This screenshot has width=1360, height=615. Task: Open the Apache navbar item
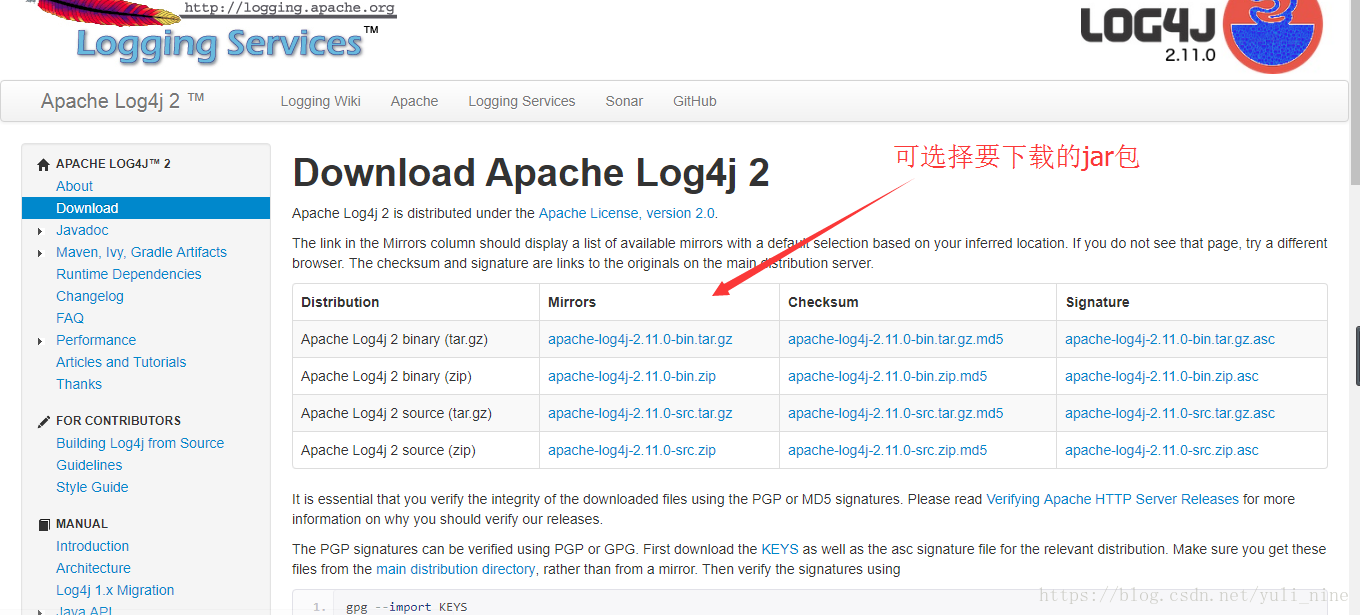pos(414,101)
